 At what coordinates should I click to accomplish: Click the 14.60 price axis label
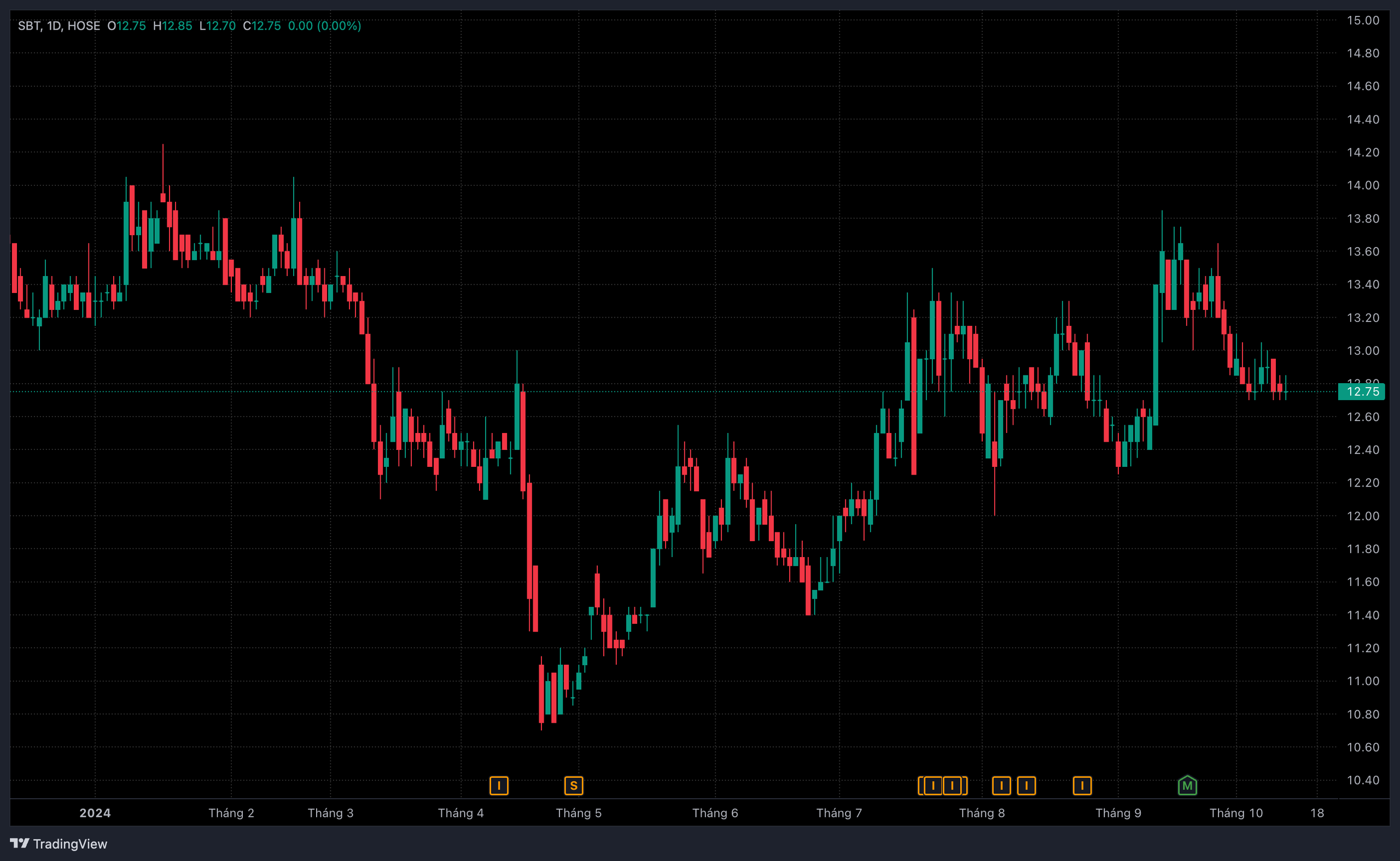[x=1363, y=86]
